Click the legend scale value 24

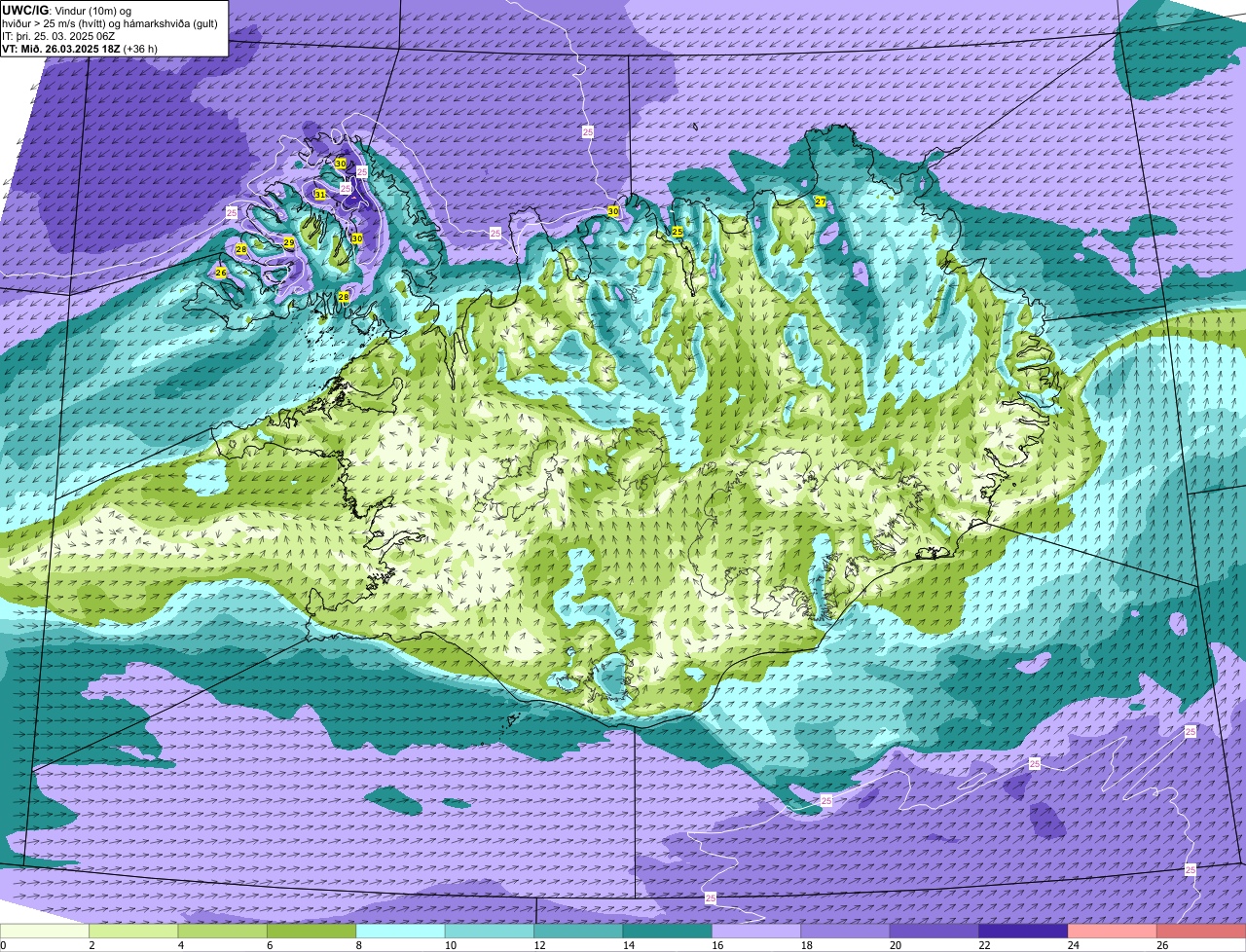[1073, 945]
